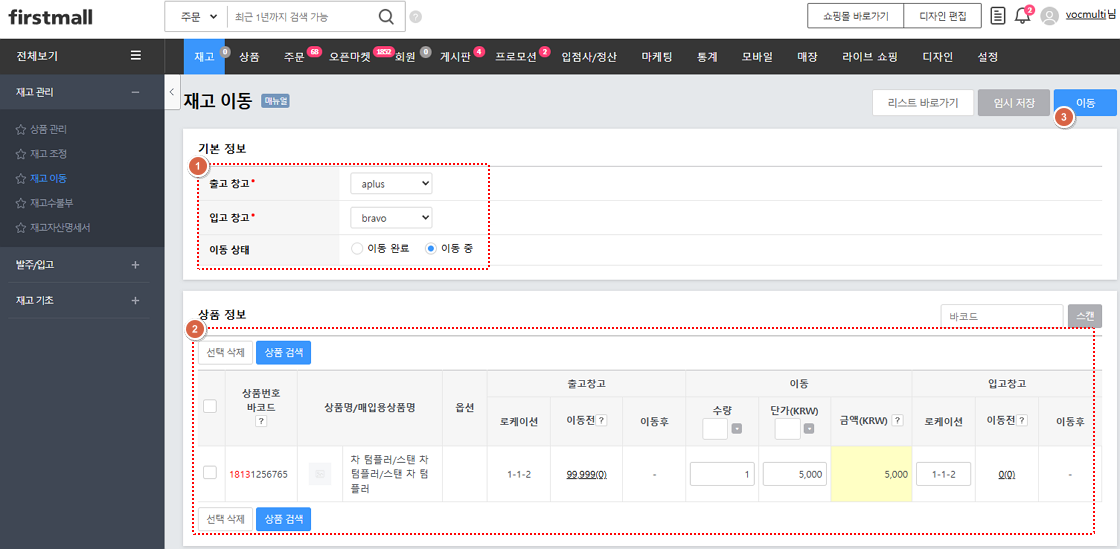The width and height of the screenshot is (1120, 549).
Task: Collapse sidebar with the chevron handle
Action: (171, 92)
